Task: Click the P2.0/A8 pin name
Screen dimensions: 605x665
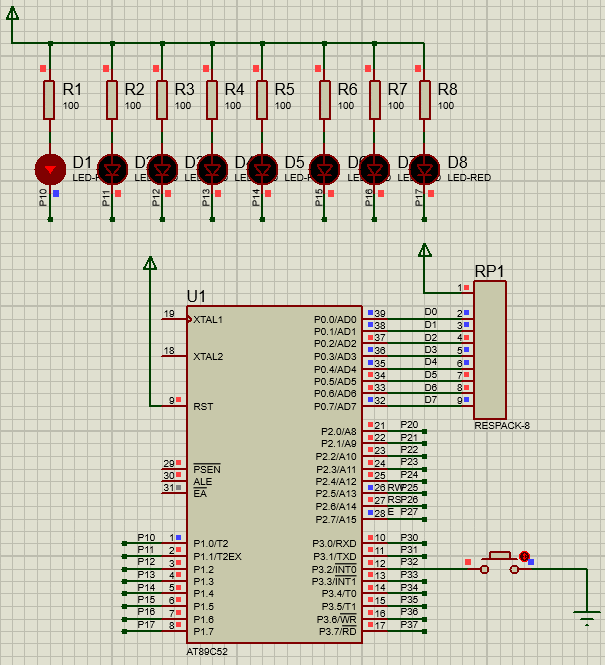Action: pos(339,432)
